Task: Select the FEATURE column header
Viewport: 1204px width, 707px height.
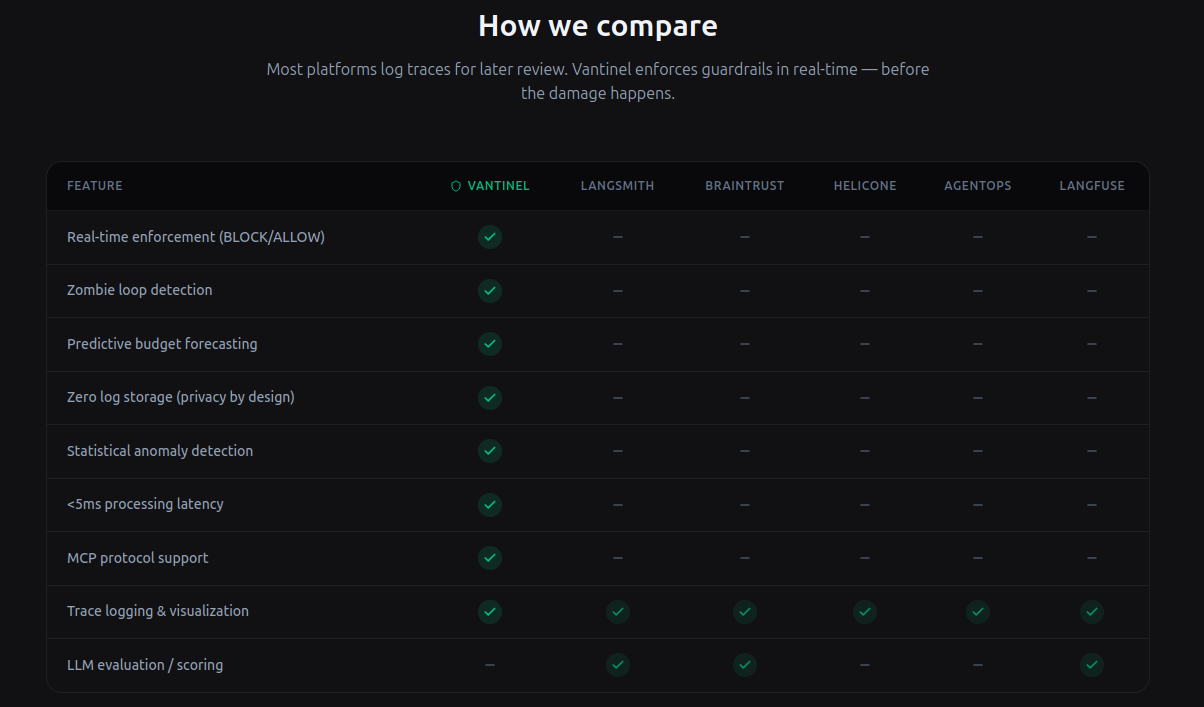Action: [95, 186]
